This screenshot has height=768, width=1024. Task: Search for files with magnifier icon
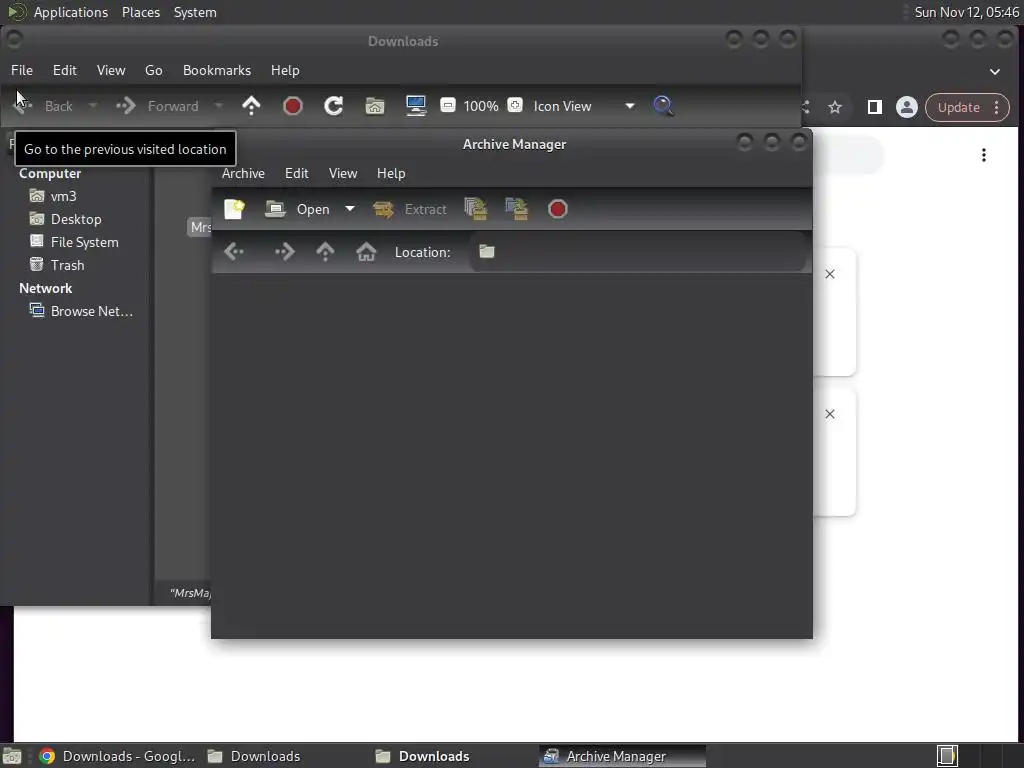[x=663, y=106]
